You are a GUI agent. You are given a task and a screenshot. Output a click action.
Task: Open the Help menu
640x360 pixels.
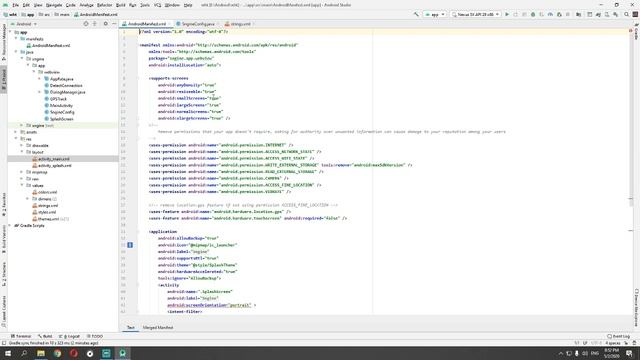[x=188, y=5]
